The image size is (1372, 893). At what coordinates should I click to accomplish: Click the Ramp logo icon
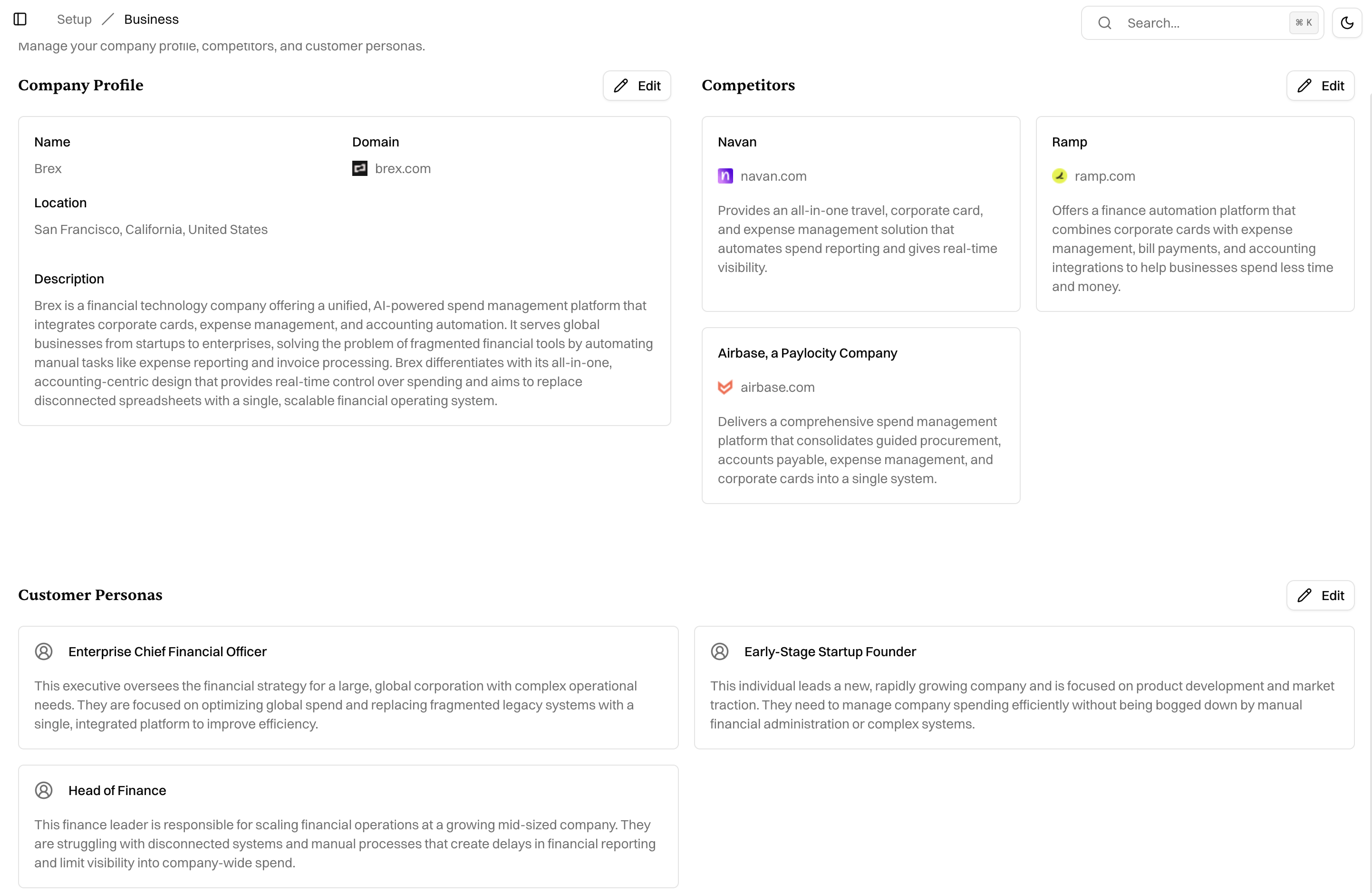[1059, 176]
